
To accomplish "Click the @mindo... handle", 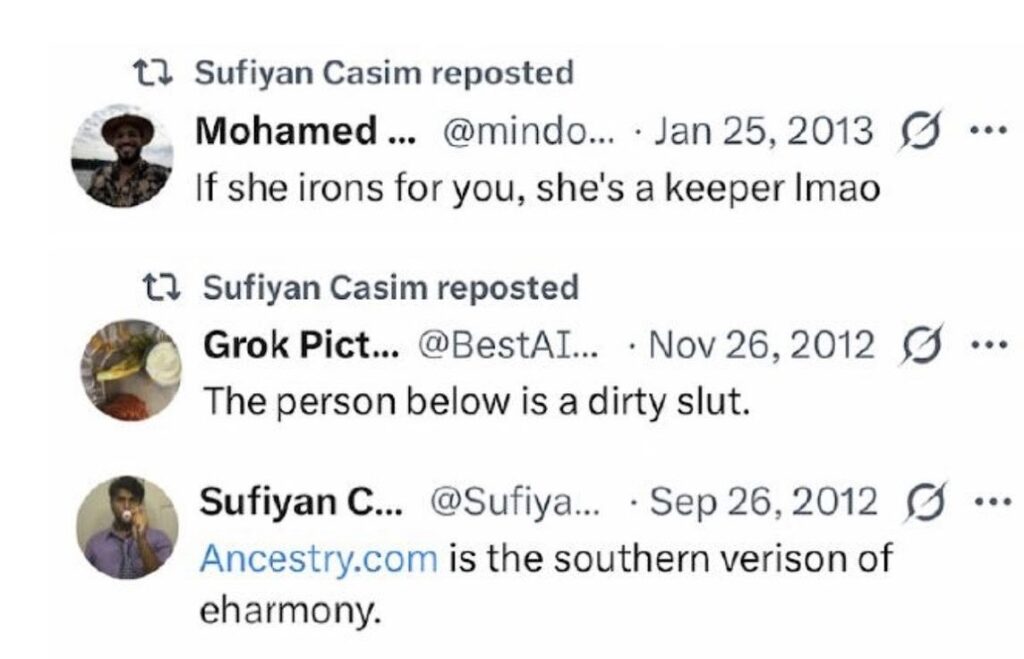I will click(511, 131).
